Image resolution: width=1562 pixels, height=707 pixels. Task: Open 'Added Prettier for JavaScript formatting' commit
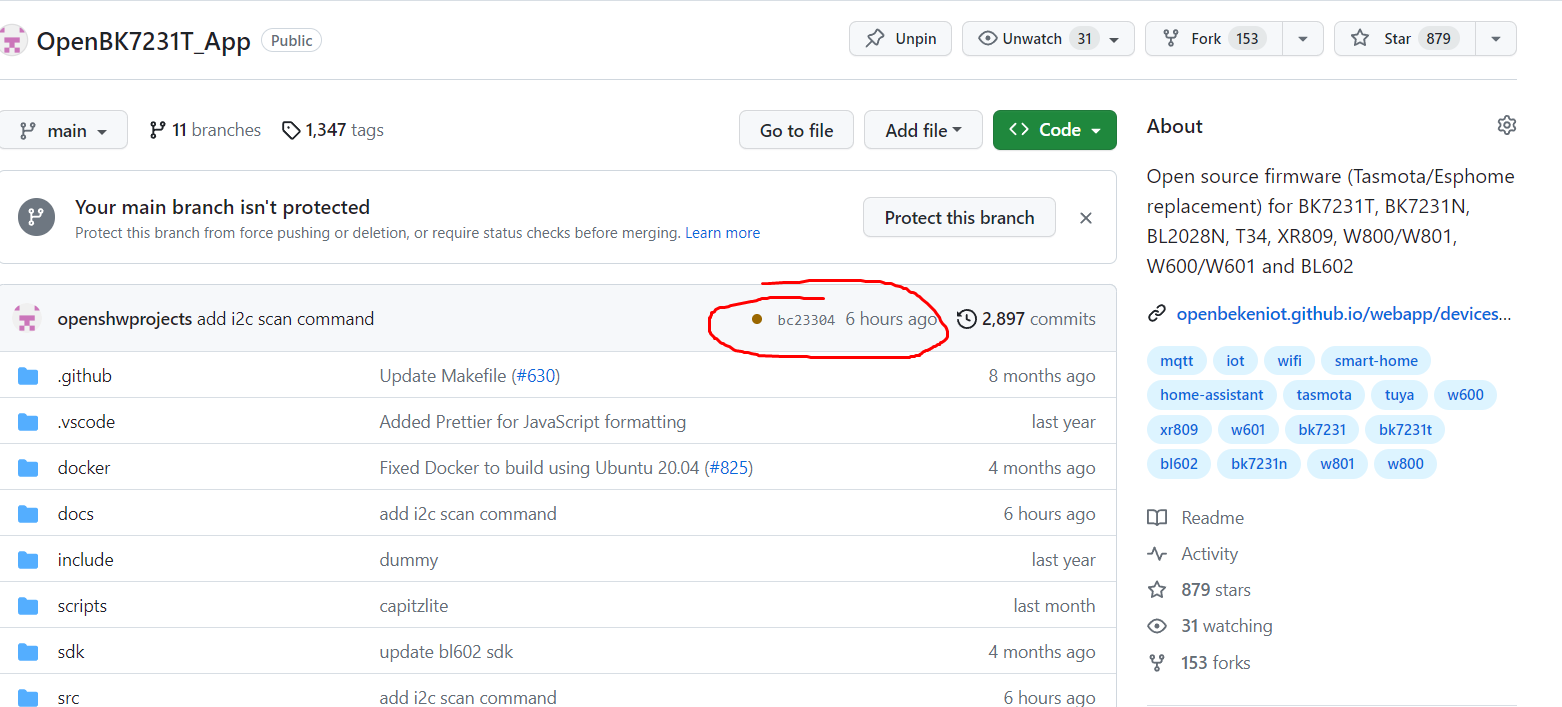pos(533,422)
